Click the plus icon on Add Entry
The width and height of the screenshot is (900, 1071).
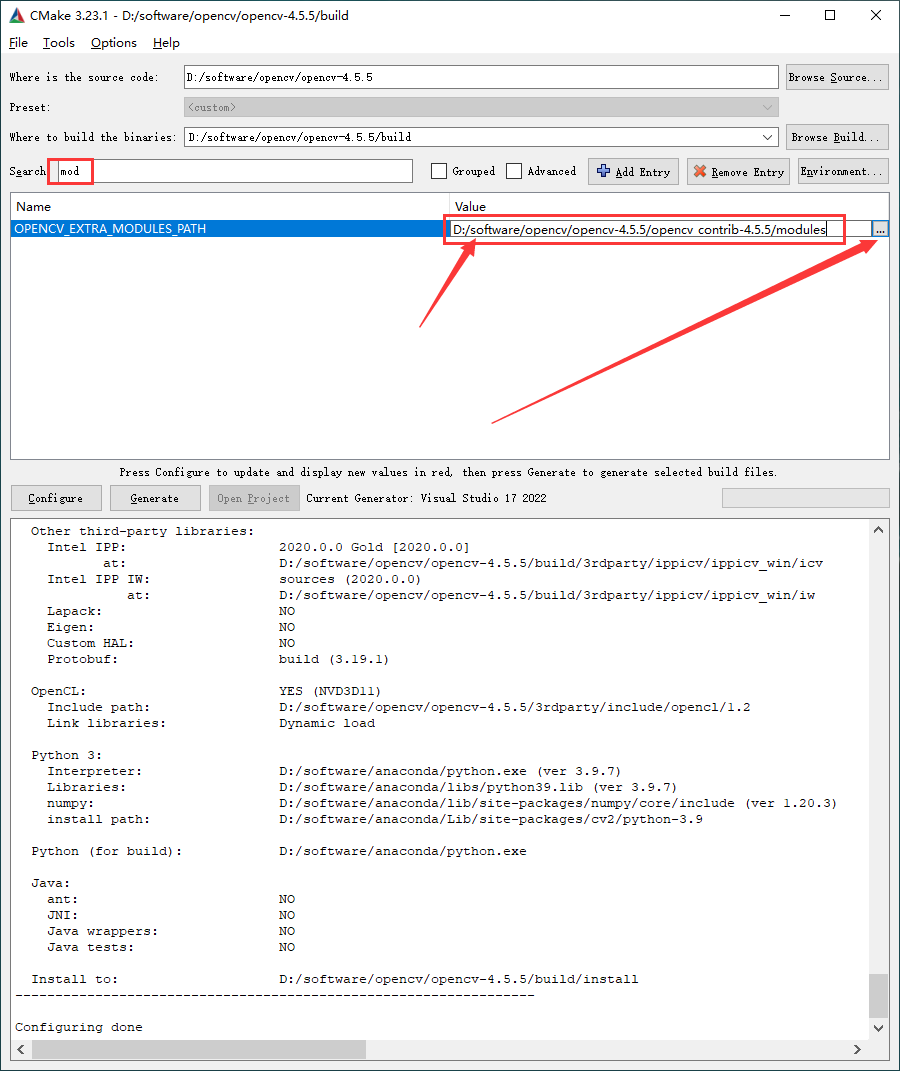[x=604, y=171]
